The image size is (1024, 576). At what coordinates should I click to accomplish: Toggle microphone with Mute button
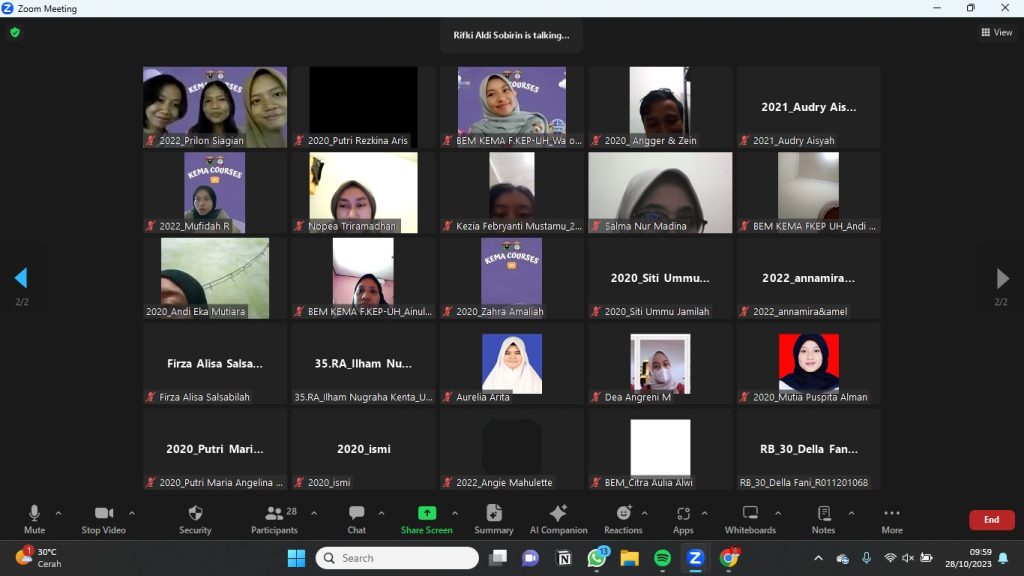click(34, 518)
